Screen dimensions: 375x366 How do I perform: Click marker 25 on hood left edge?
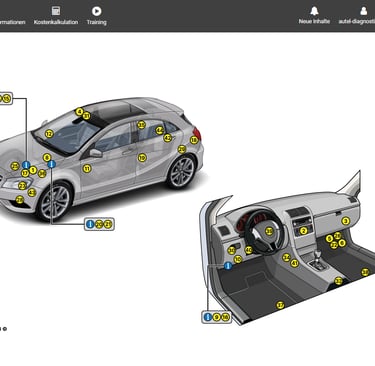click(x=15, y=166)
